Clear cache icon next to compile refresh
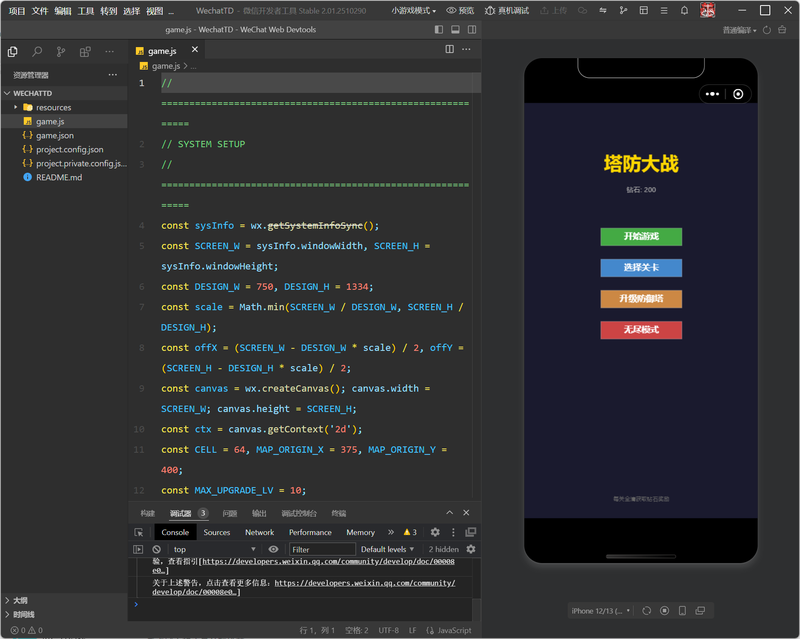 [x=782, y=30]
